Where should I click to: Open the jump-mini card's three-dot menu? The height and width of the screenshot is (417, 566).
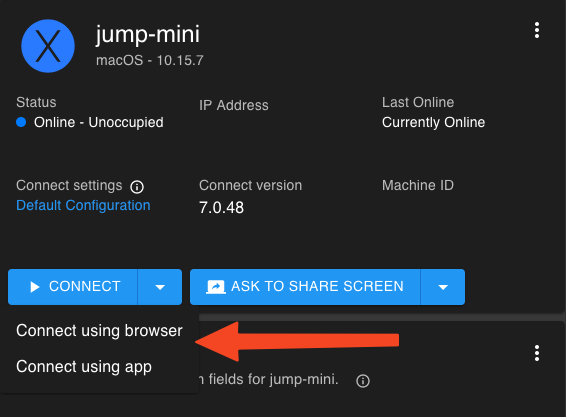tap(537, 30)
